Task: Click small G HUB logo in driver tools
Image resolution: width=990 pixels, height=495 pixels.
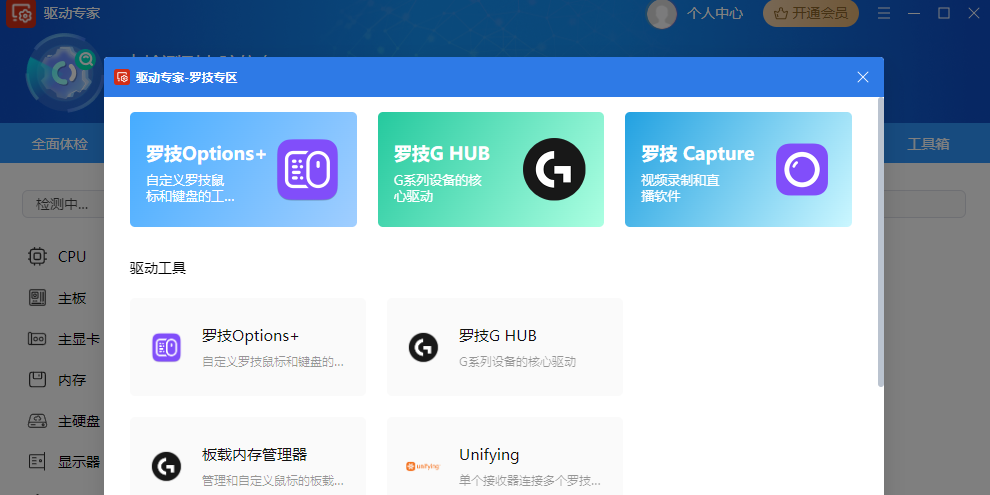Action: tap(423, 347)
